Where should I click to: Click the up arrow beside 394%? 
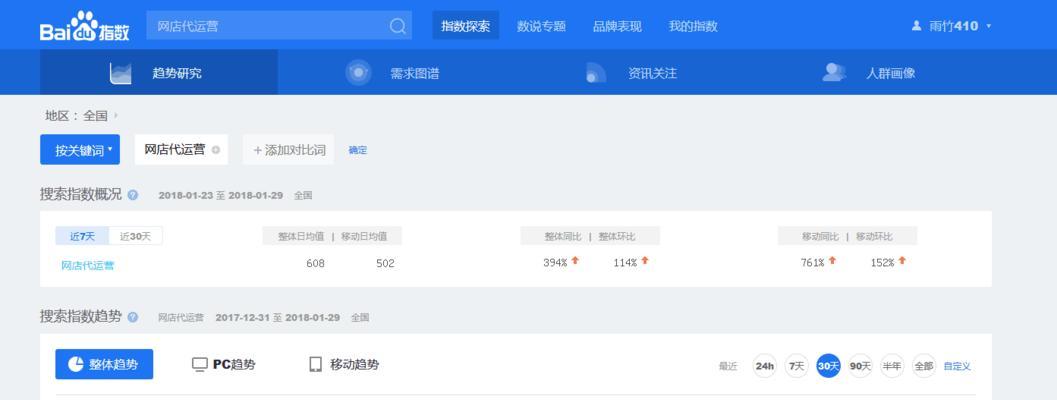pos(575,260)
